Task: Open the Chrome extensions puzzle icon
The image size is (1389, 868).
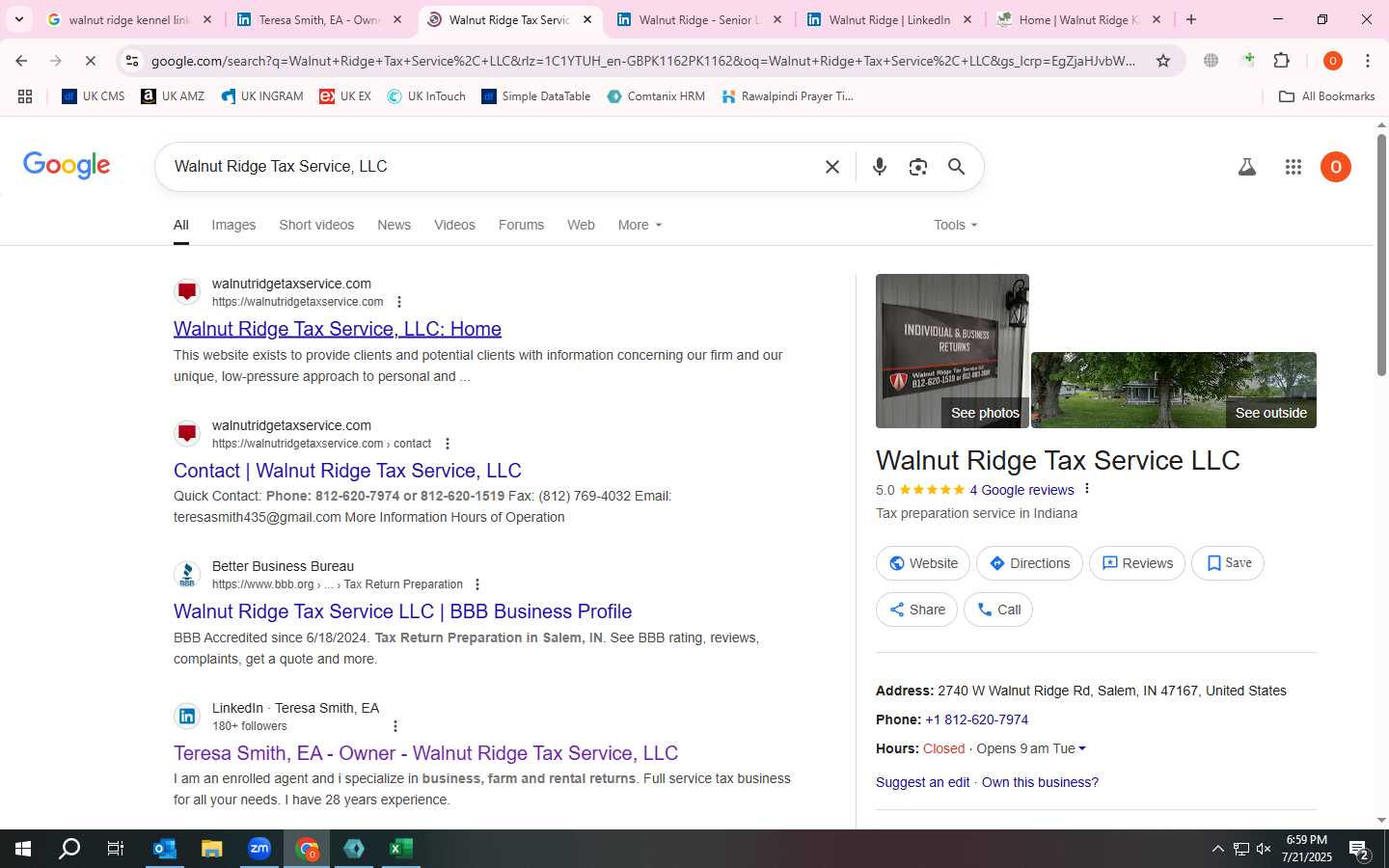Action: click(1282, 61)
